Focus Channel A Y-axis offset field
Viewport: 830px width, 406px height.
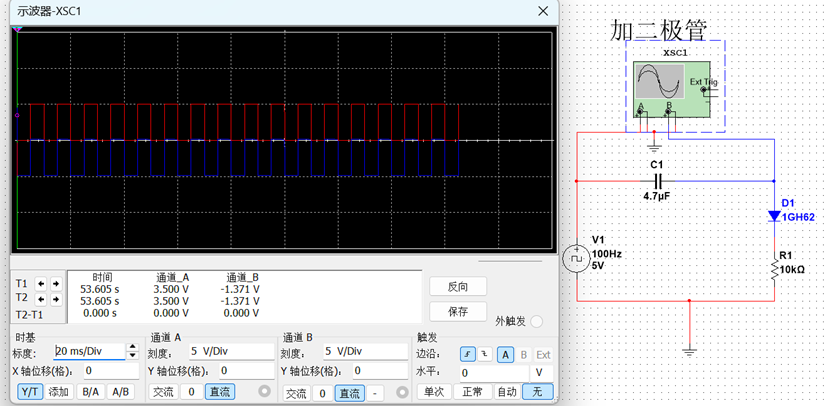(246, 371)
